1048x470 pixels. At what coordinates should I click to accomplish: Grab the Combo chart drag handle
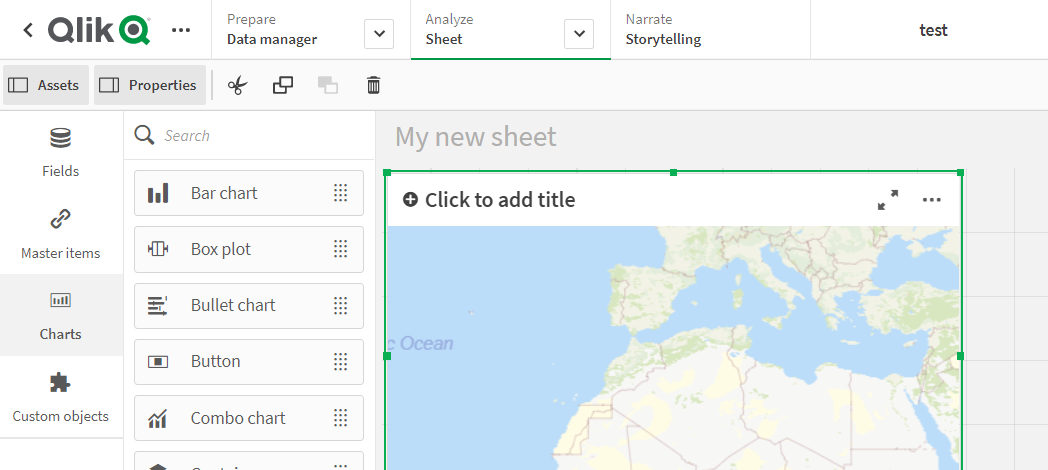point(341,419)
